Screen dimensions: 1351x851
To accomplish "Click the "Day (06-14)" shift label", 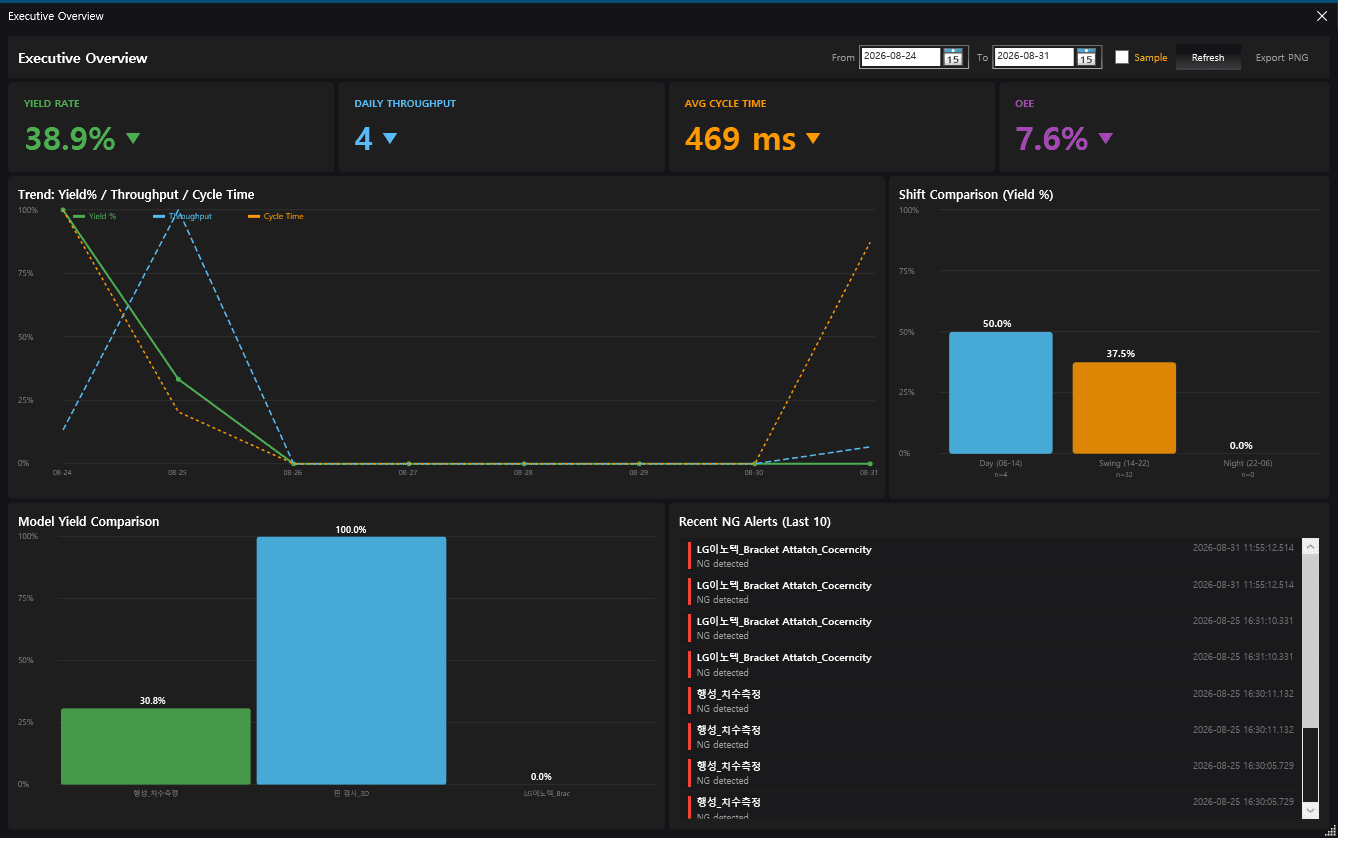I will pos(1001,463).
